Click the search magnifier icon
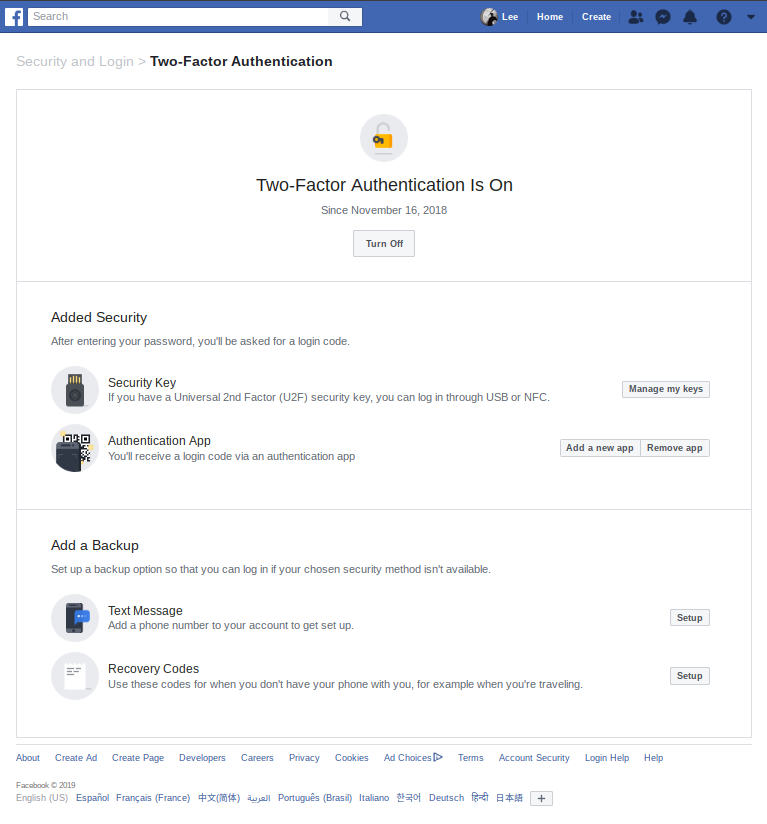 345,16
